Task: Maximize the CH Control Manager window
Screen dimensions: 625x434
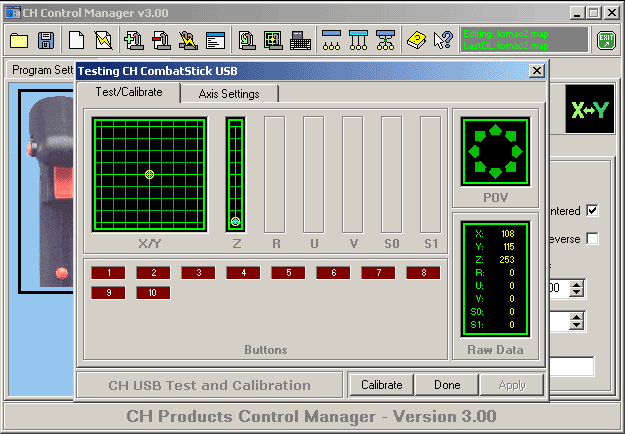Action: 594,13
